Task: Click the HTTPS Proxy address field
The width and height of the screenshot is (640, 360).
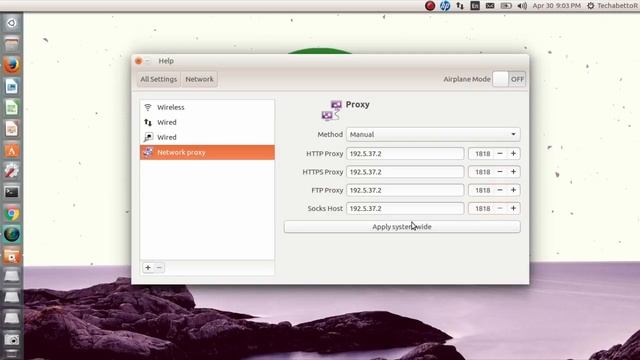Action: (x=405, y=172)
